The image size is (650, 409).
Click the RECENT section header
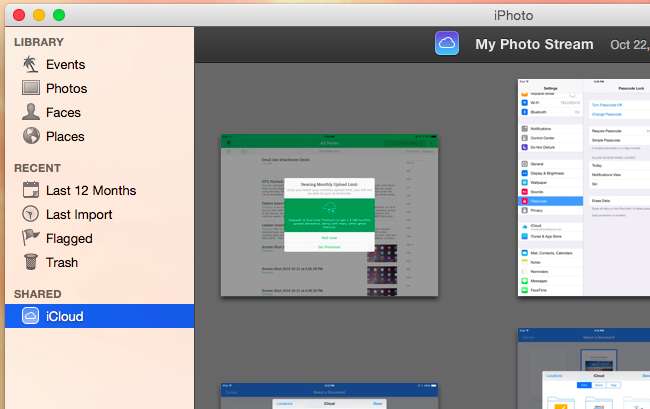point(37,168)
